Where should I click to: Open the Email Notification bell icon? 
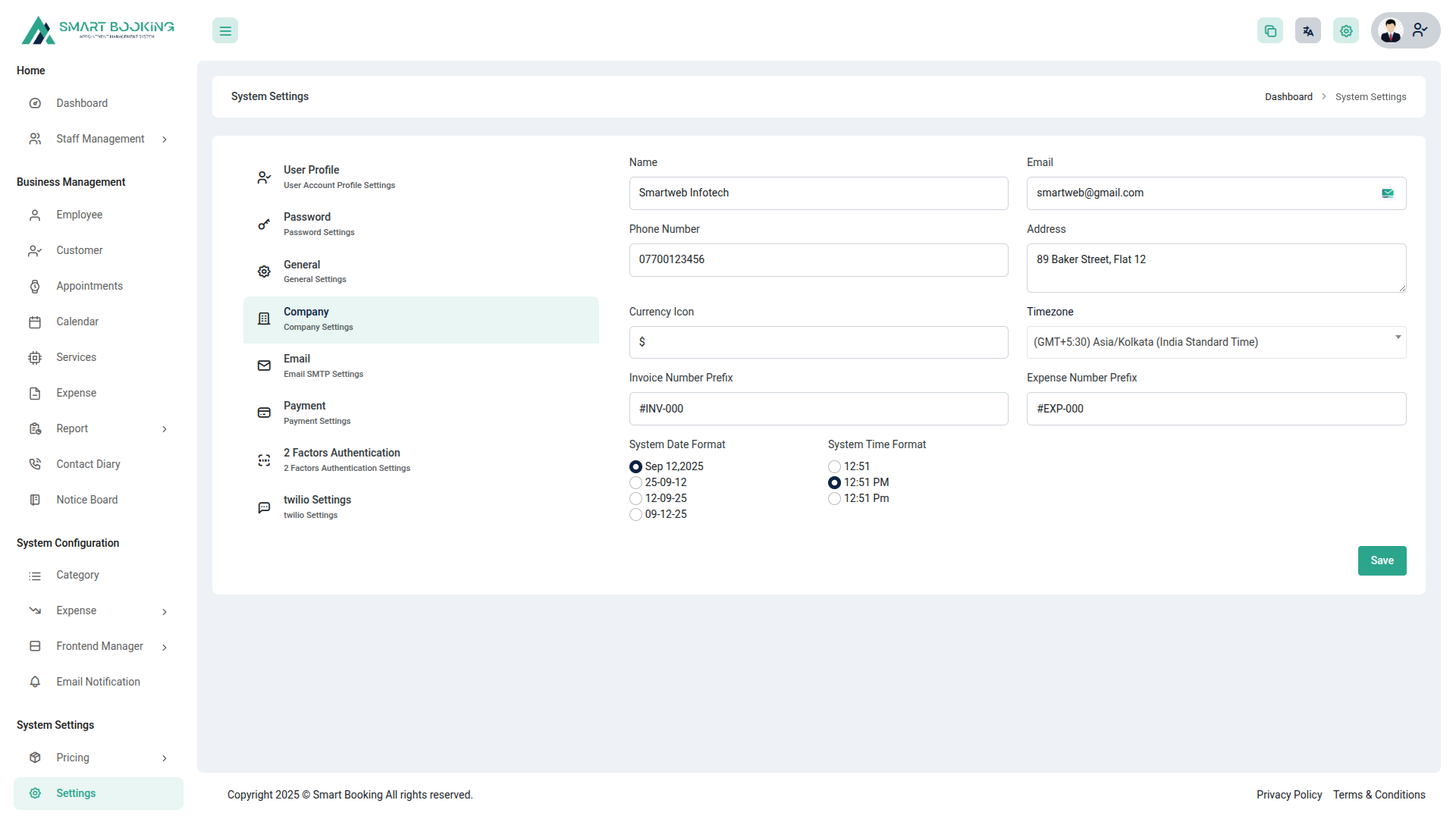[35, 682]
